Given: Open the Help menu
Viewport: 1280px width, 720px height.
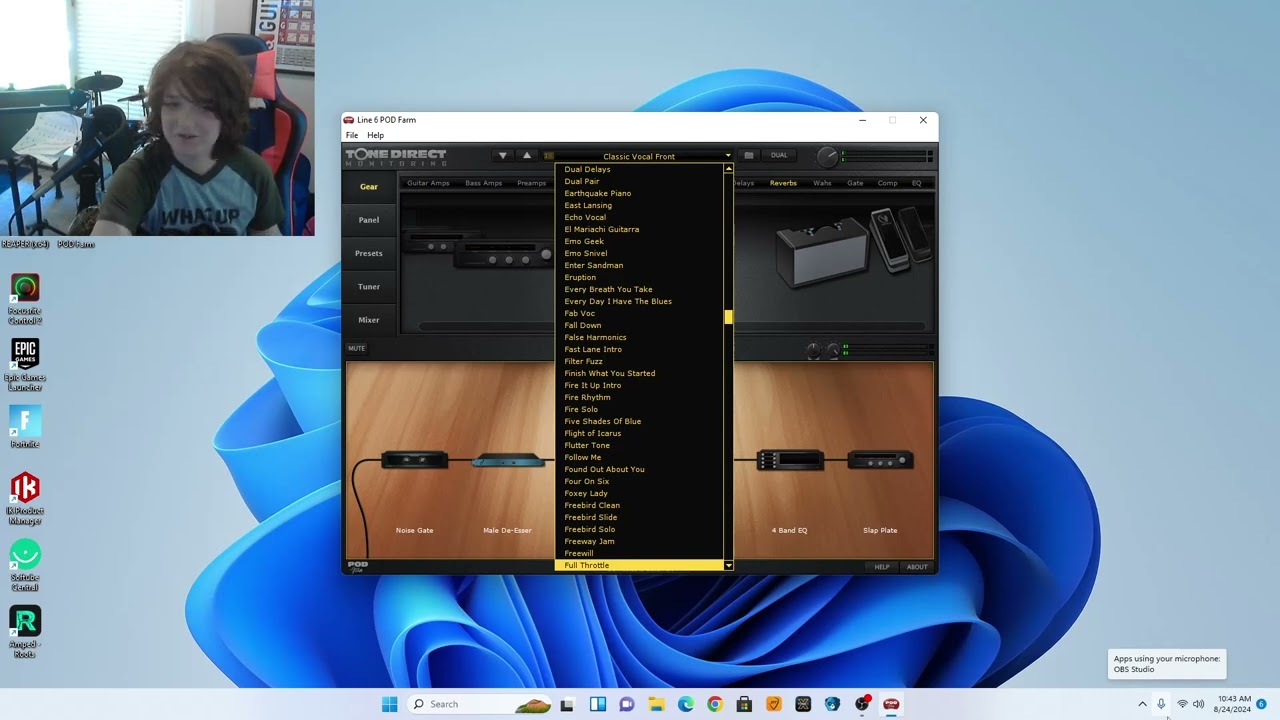Looking at the screenshot, I should [x=375, y=135].
